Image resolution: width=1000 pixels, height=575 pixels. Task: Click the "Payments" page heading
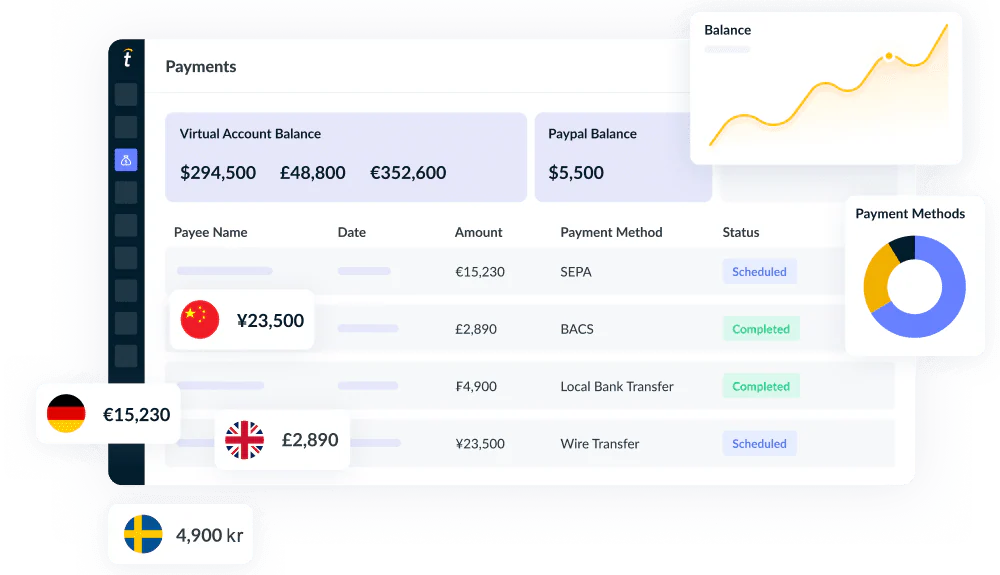201,66
